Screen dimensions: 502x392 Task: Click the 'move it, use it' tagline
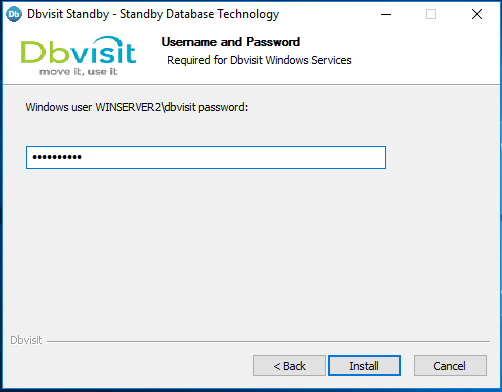click(x=78, y=72)
